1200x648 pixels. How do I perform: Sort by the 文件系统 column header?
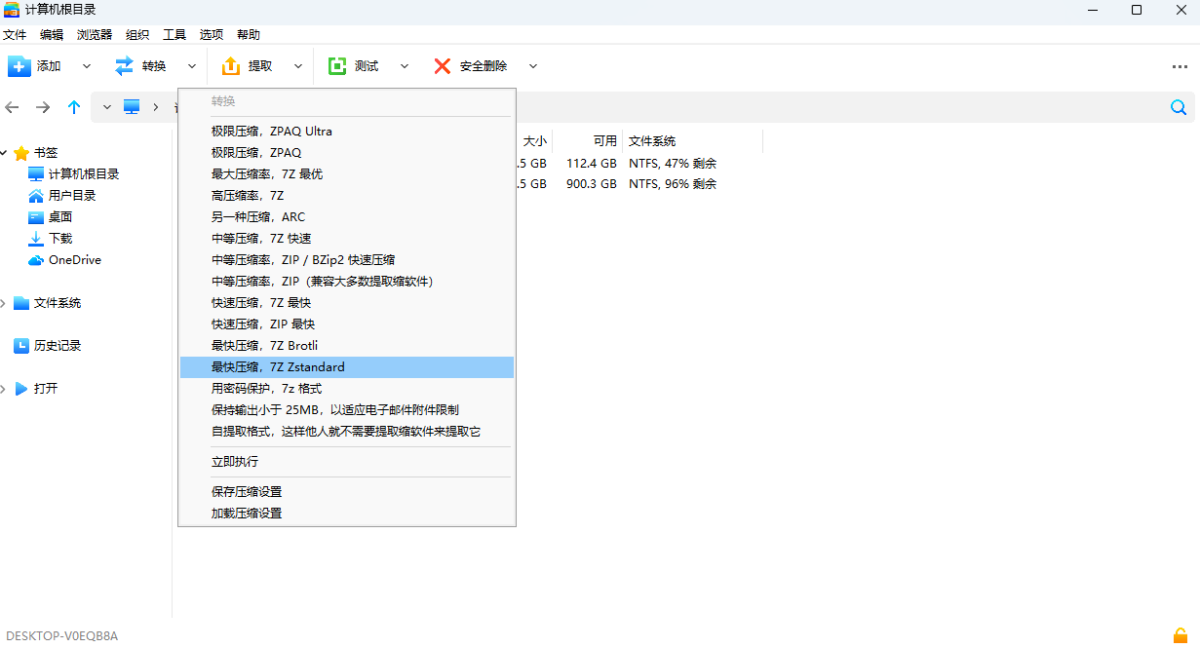652,141
